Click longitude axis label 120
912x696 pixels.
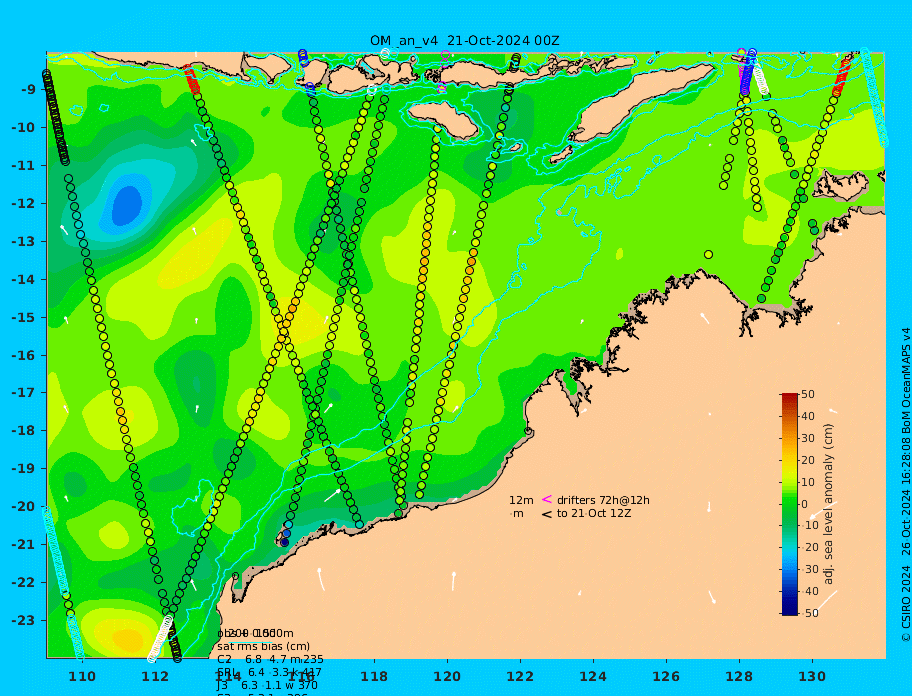pos(447,676)
